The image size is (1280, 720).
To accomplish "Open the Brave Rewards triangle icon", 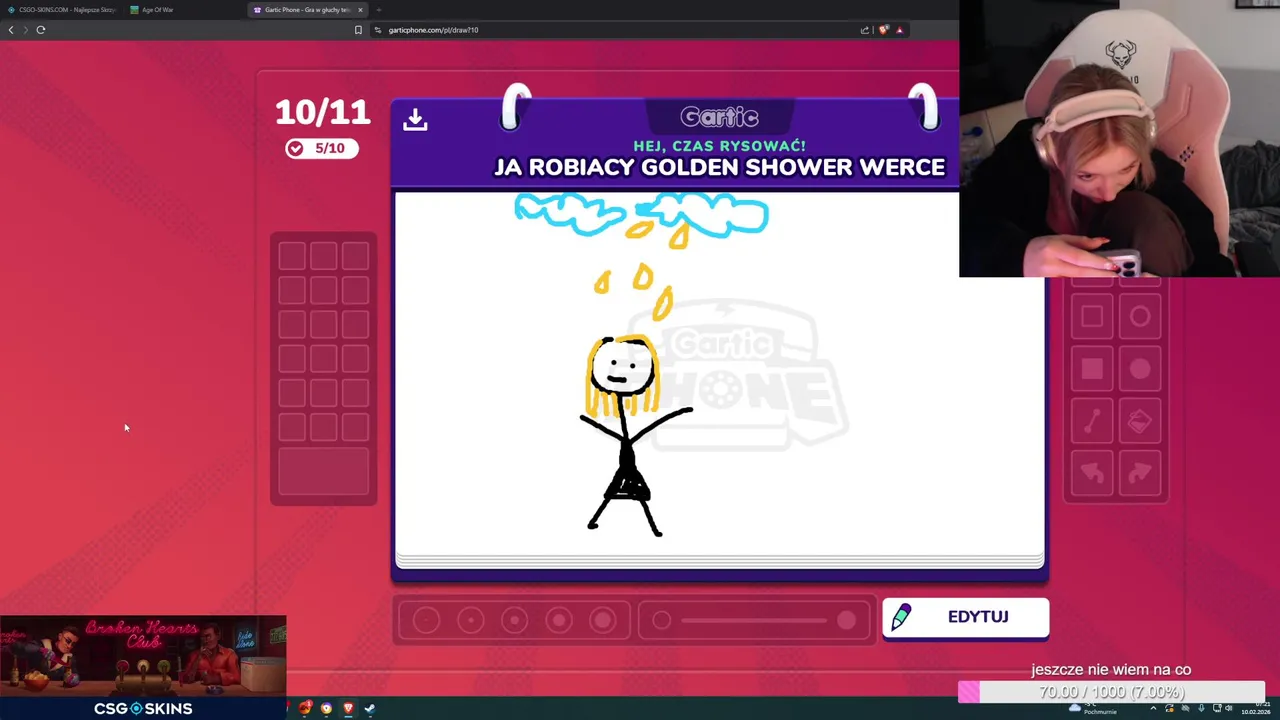I will pos(899,30).
